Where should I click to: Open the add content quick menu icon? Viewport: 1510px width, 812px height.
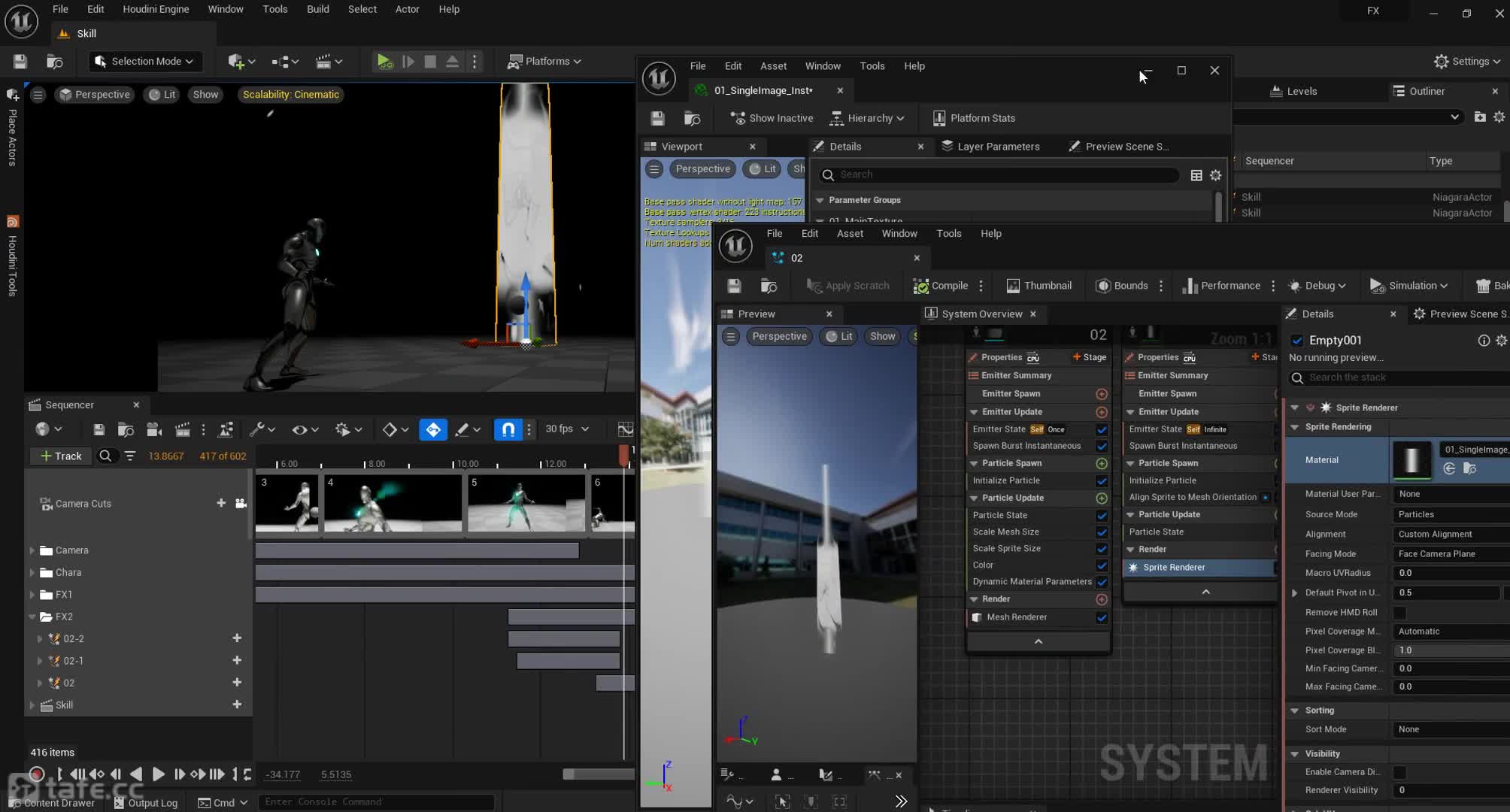point(241,62)
